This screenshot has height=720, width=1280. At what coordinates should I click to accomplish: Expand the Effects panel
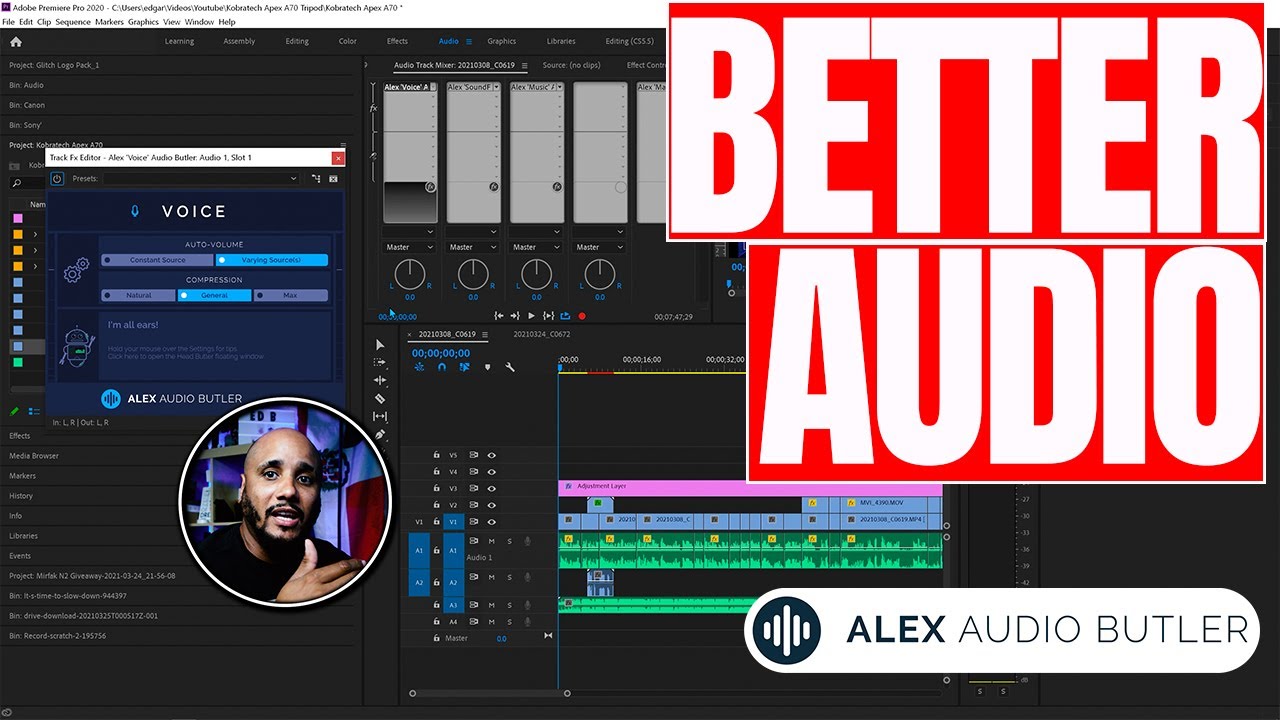[20, 436]
